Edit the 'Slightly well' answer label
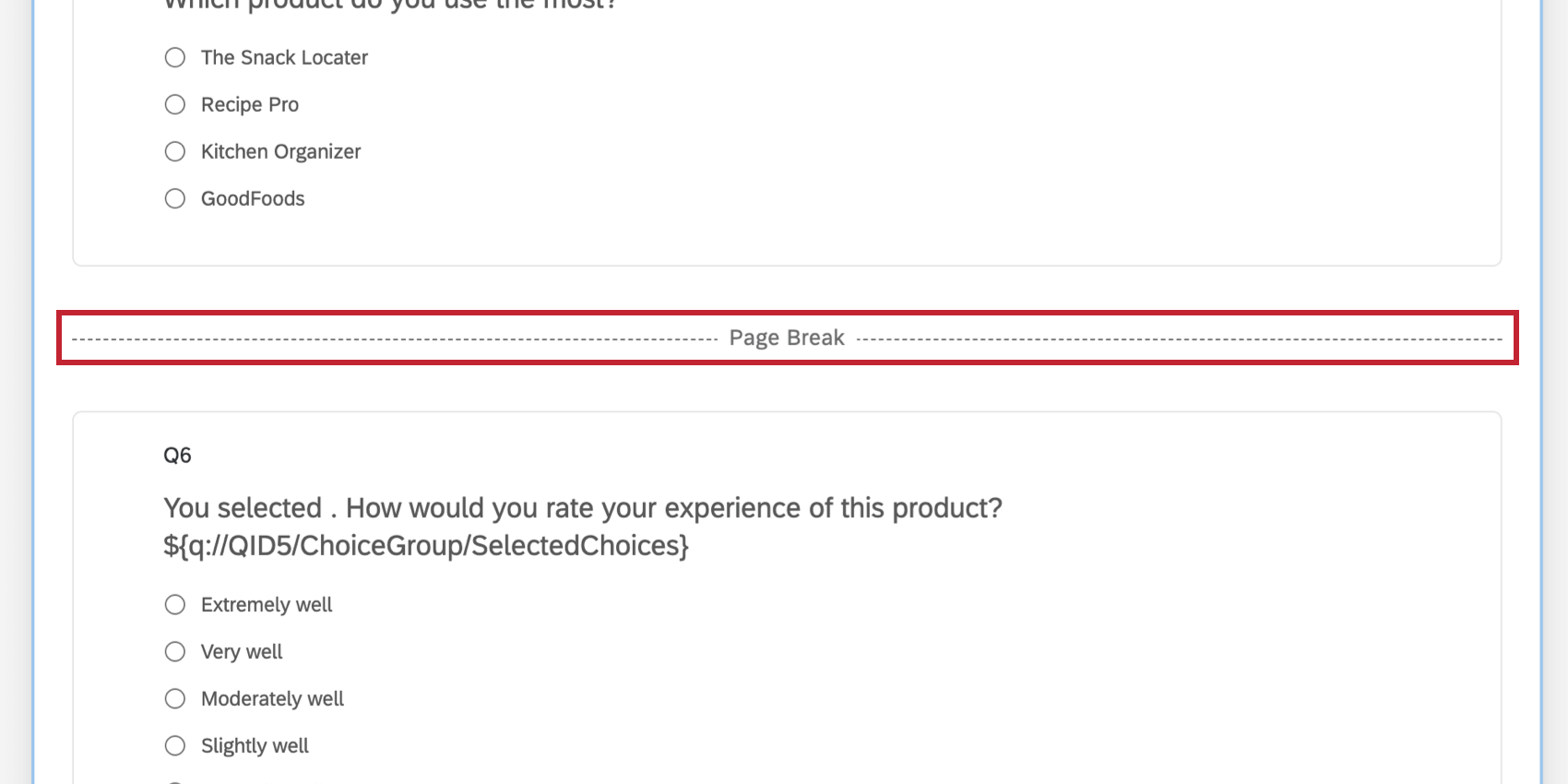This screenshot has height=784, width=1568. (255, 746)
